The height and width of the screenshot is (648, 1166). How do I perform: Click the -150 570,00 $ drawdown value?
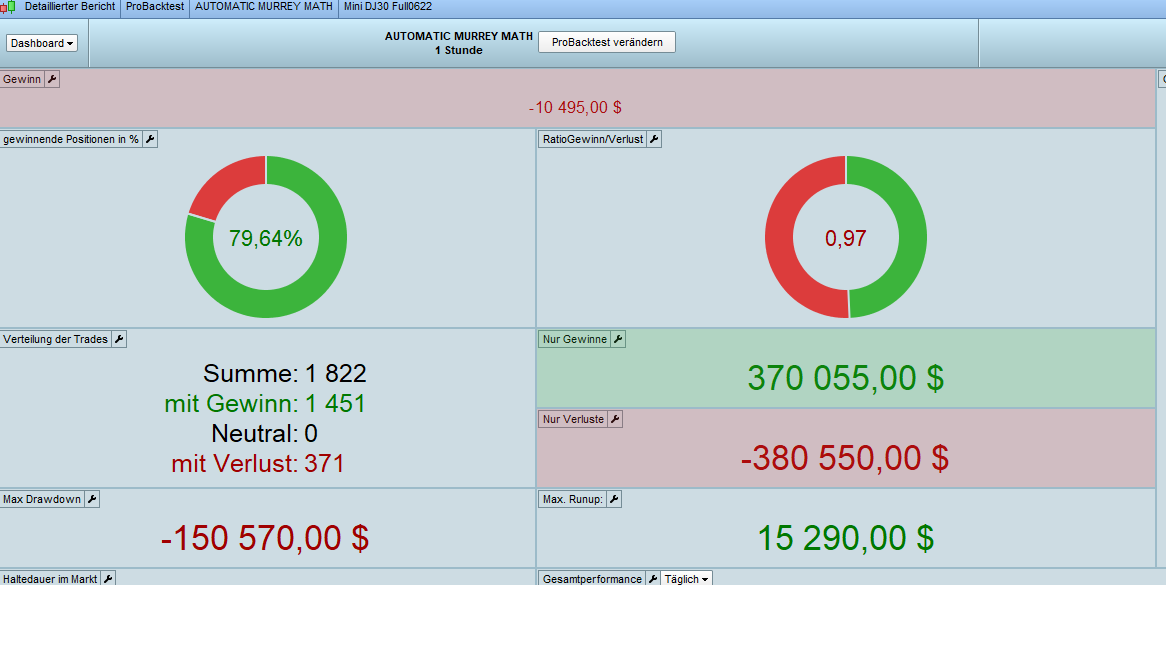pyautogui.click(x=265, y=538)
